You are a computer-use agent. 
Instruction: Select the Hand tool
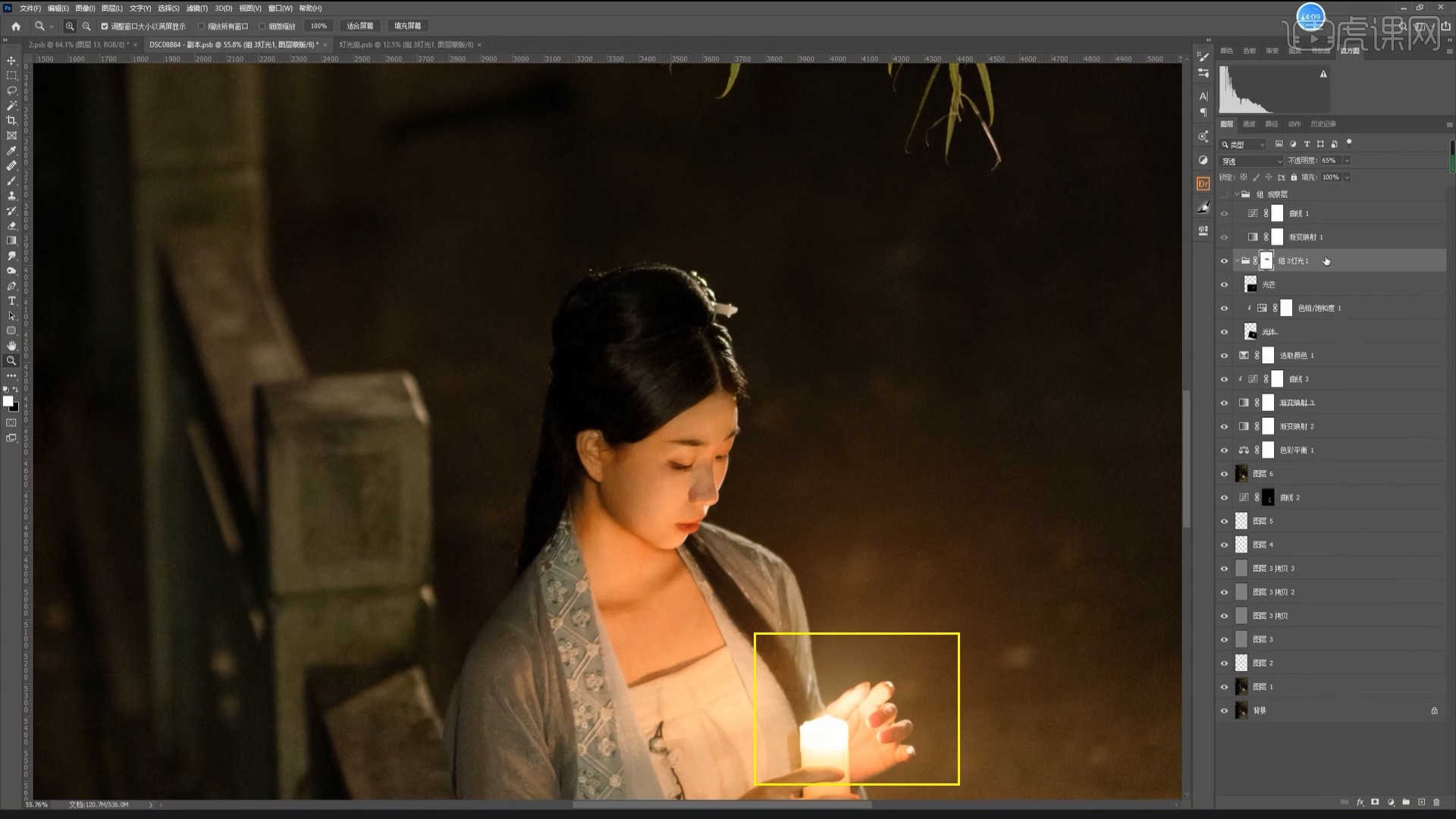point(11,346)
